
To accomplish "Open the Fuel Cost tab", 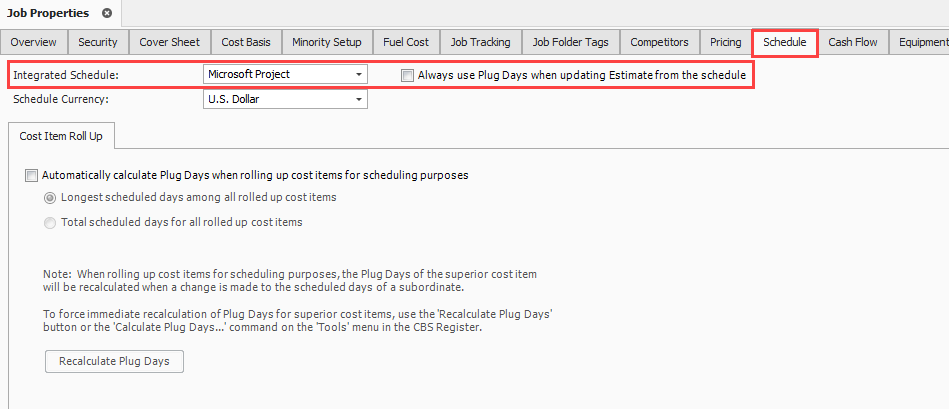I will pos(406,42).
